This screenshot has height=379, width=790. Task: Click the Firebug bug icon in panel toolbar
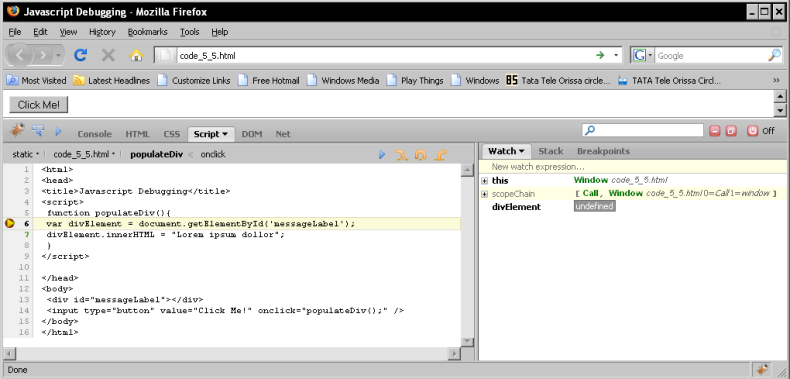click(x=17, y=132)
